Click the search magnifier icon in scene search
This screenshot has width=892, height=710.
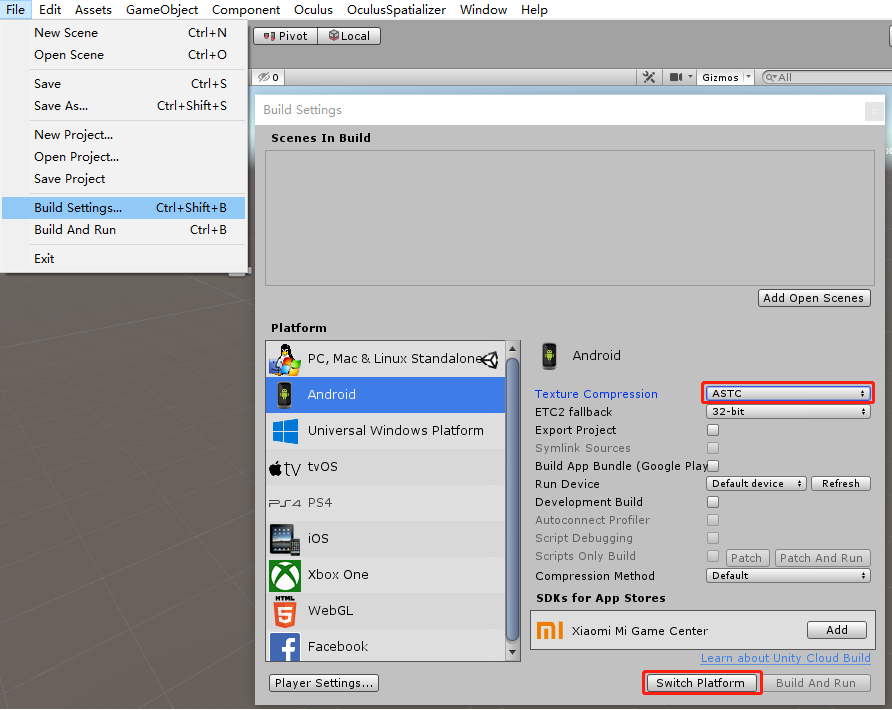(x=771, y=77)
